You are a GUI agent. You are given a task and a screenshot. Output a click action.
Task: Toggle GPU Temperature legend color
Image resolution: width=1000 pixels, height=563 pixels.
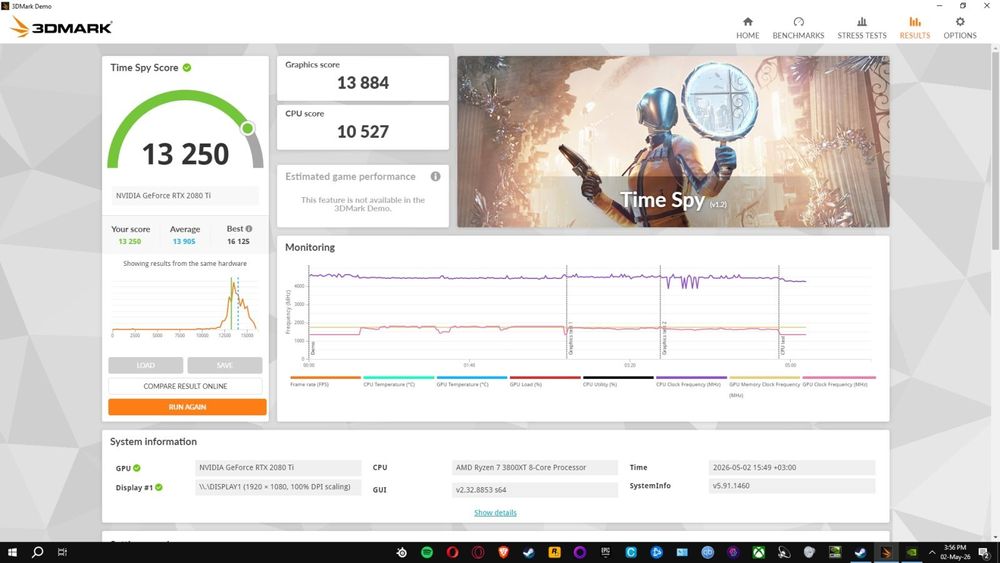[471, 377]
